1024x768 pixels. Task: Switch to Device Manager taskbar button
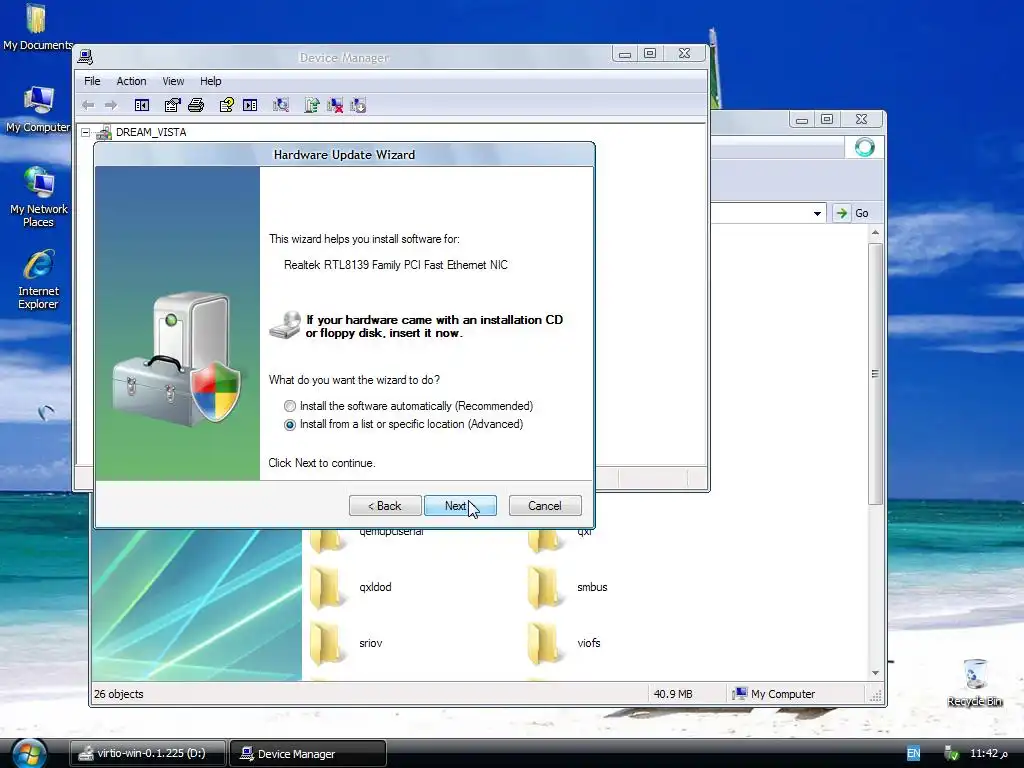[x=308, y=753]
